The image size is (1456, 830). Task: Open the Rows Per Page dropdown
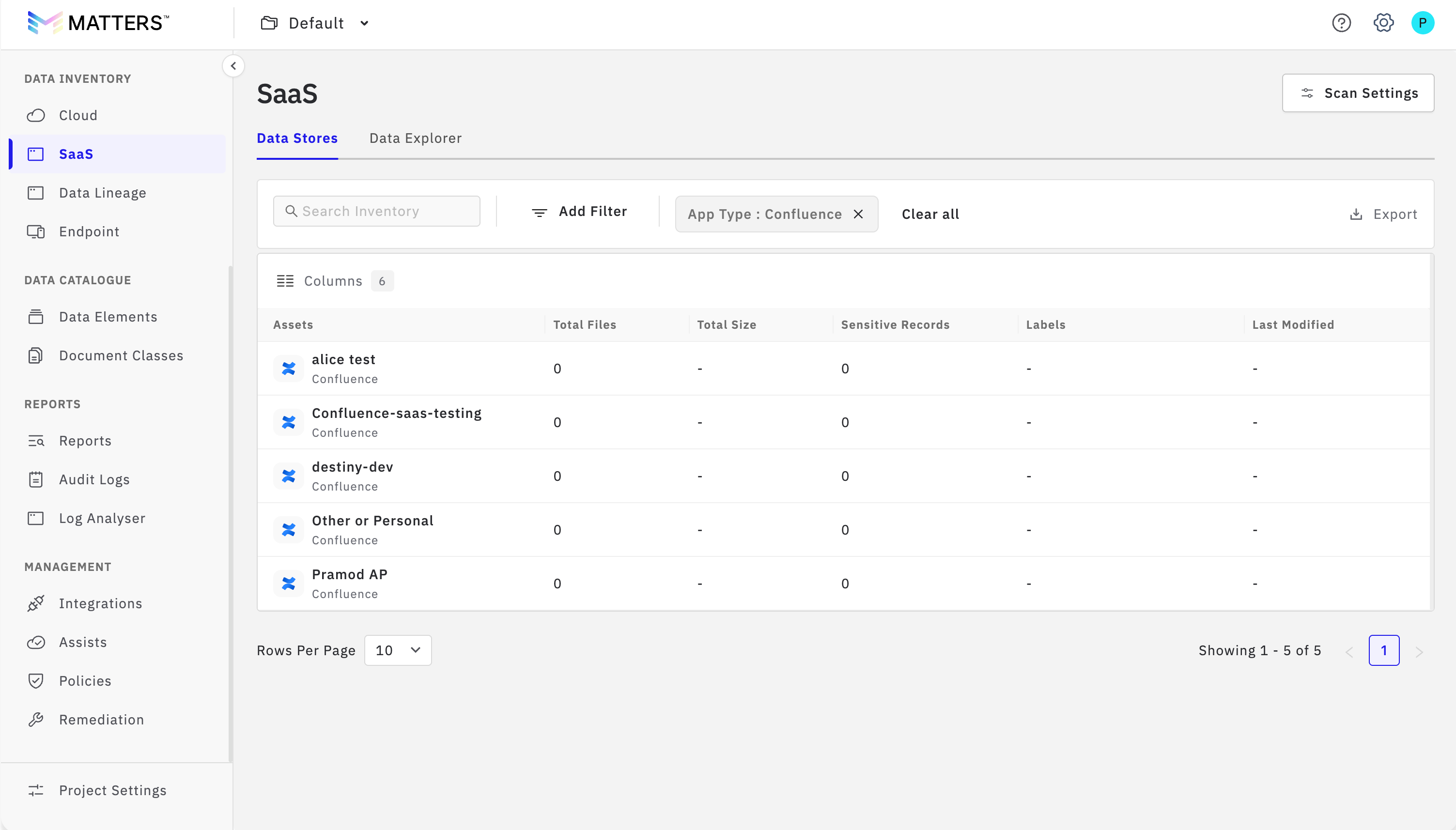tap(398, 650)
